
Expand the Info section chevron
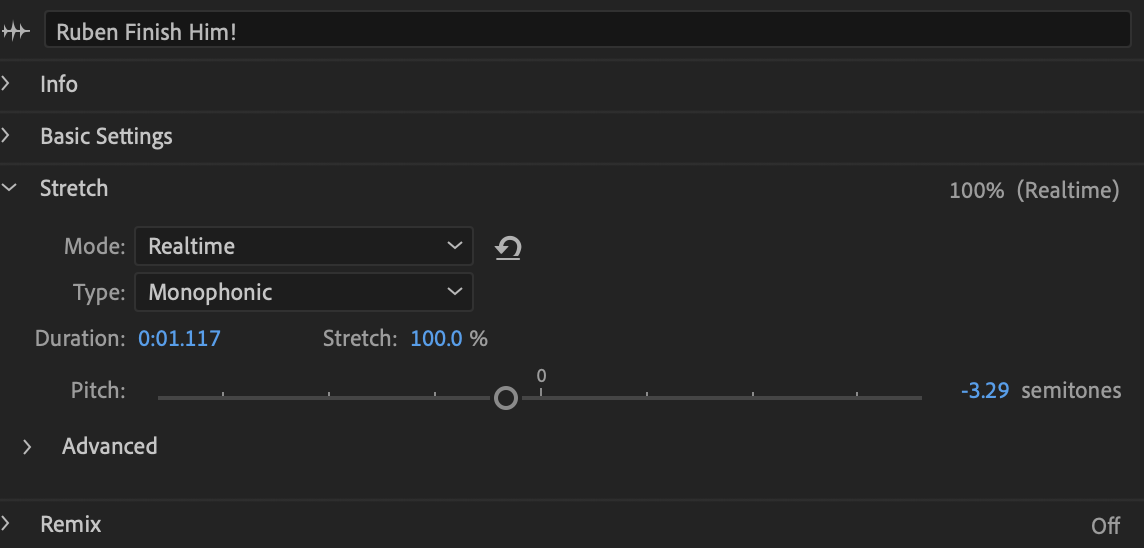(7, 85)
